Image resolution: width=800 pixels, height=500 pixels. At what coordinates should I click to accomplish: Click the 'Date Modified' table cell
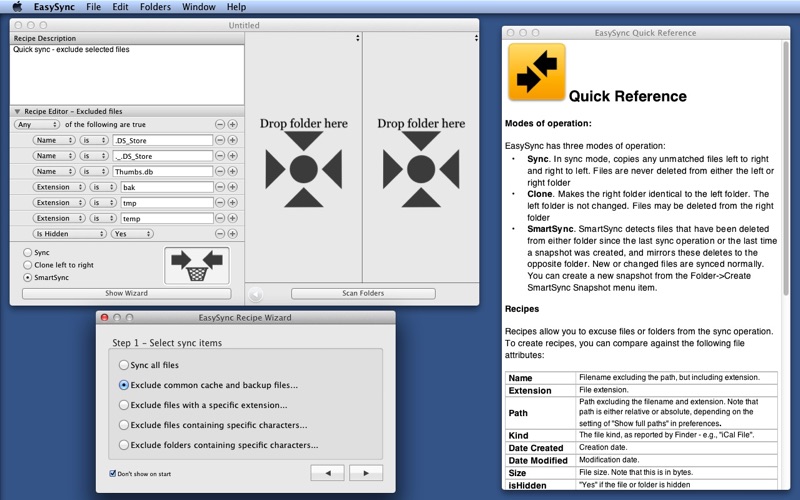tap(540, 460)
